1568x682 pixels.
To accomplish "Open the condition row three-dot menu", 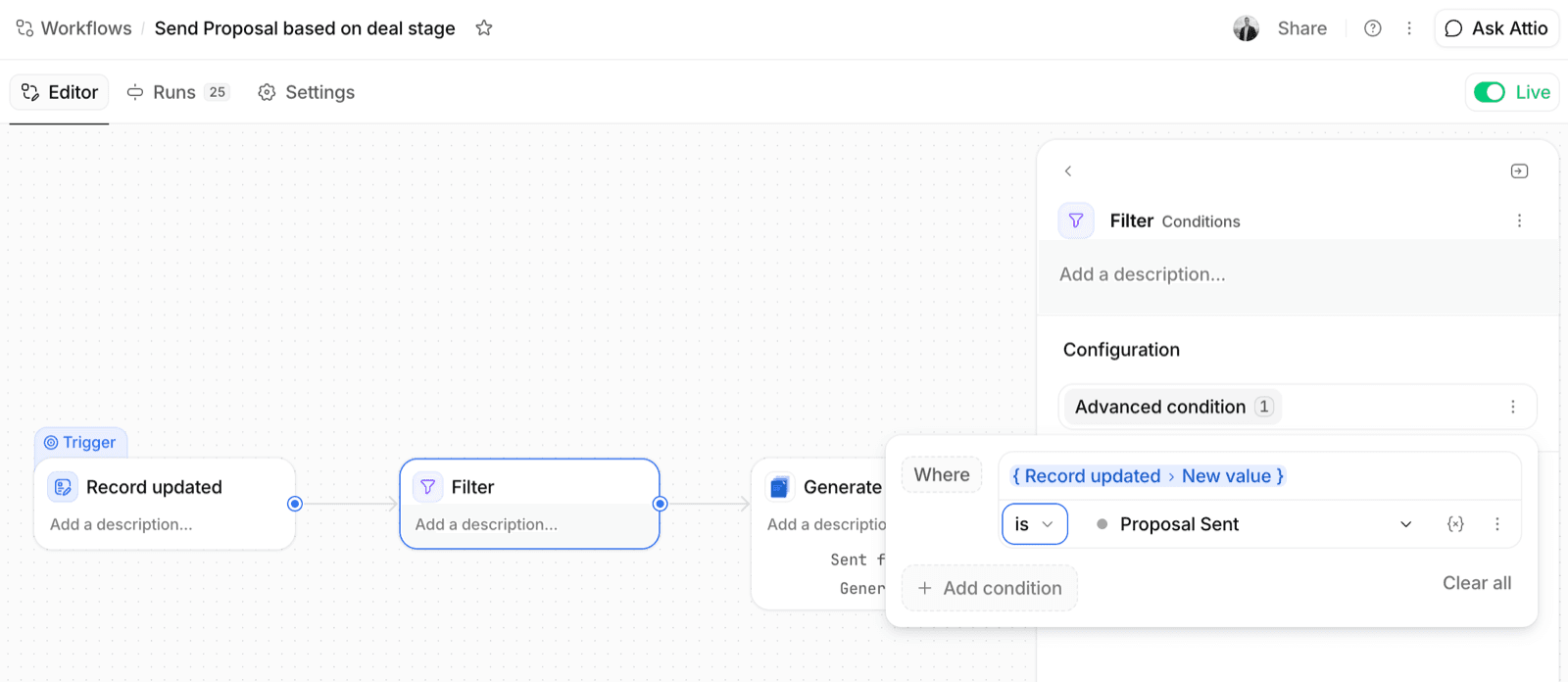I will (x=1496, y=524).
